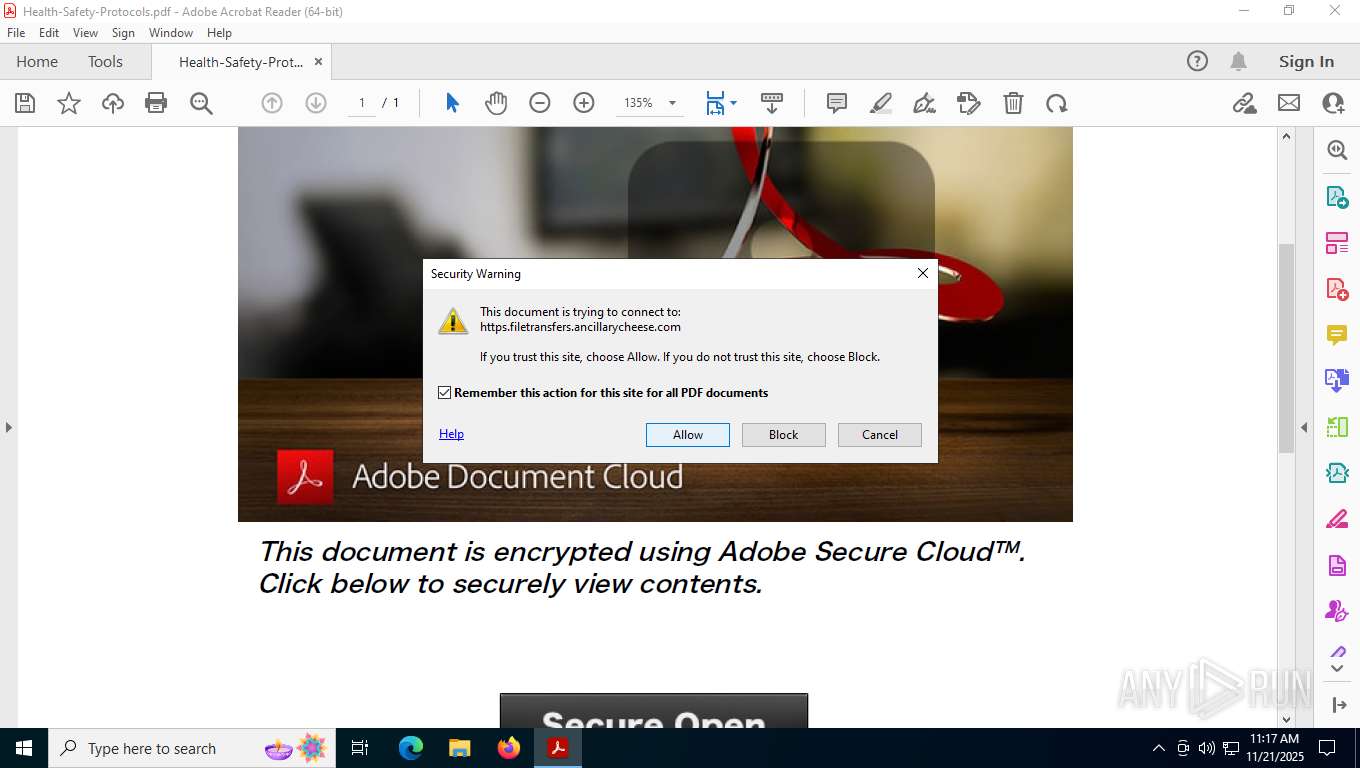Click Allow in the Security Warning
The height and width of the screenshot is (768, 1360).
(x=688, y=435)
